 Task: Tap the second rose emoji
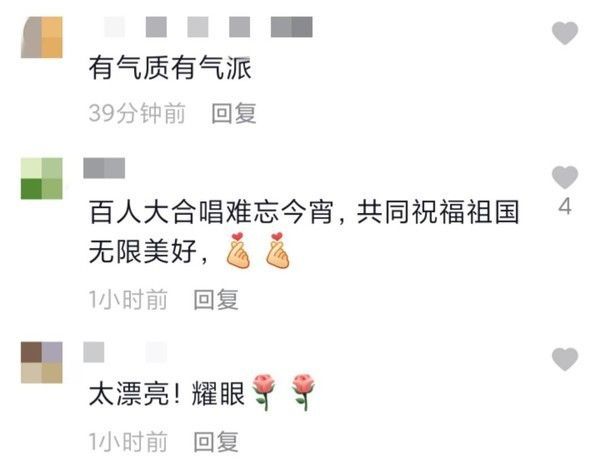coord(303,392)
